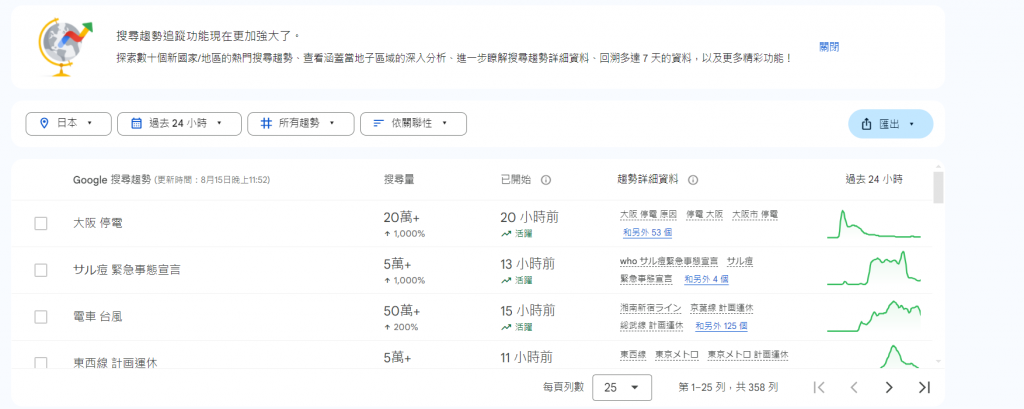
Task: Tick the checkbox for 東西線 計画運休
Action: click(x=40, y=363)
